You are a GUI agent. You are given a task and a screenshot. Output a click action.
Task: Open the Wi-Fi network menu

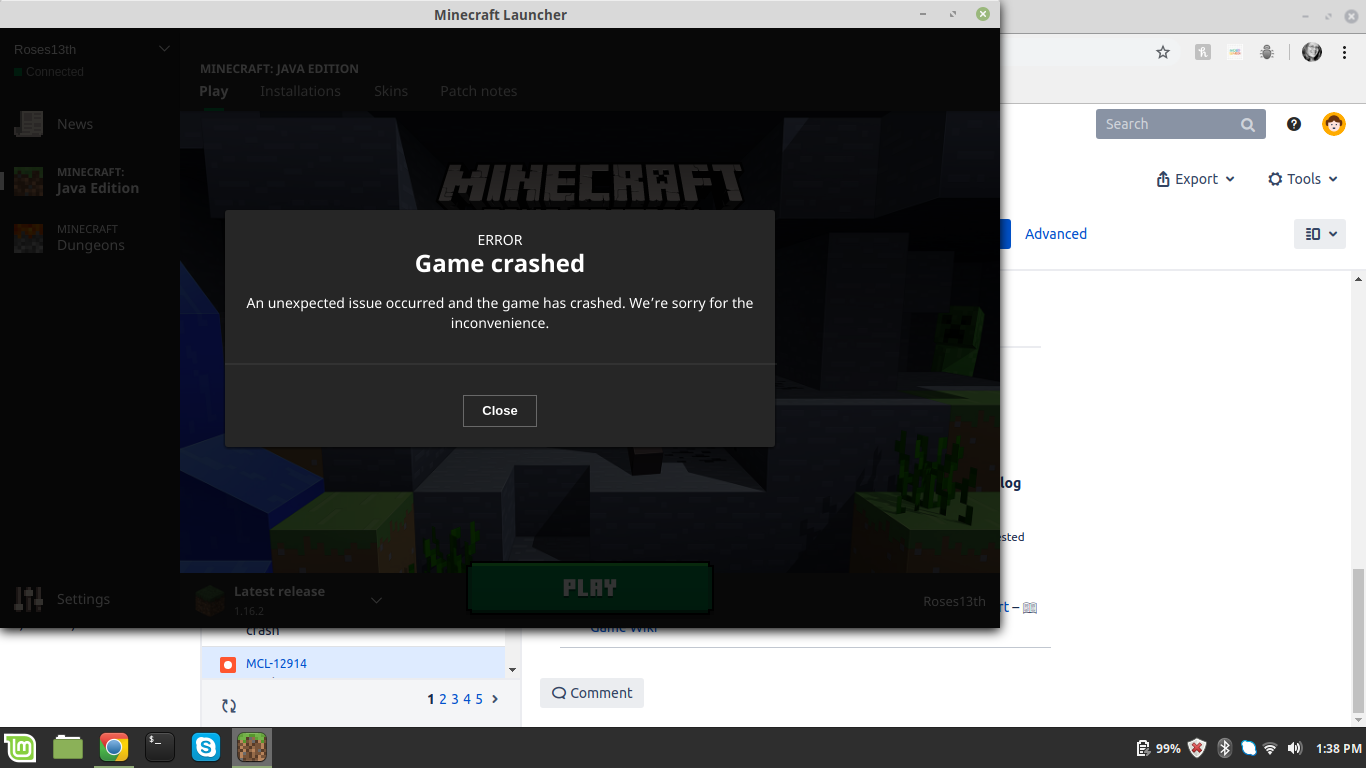coord(1270,748)
